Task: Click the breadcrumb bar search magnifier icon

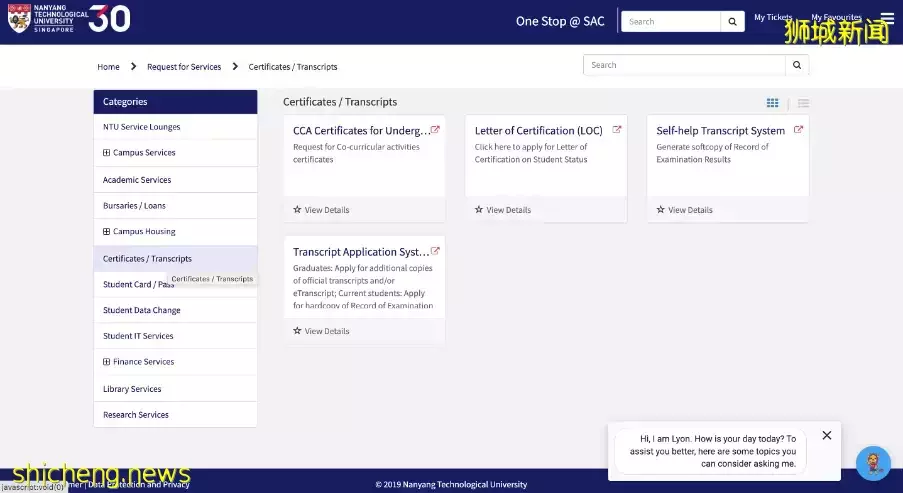Action: (x=796, y=65)
